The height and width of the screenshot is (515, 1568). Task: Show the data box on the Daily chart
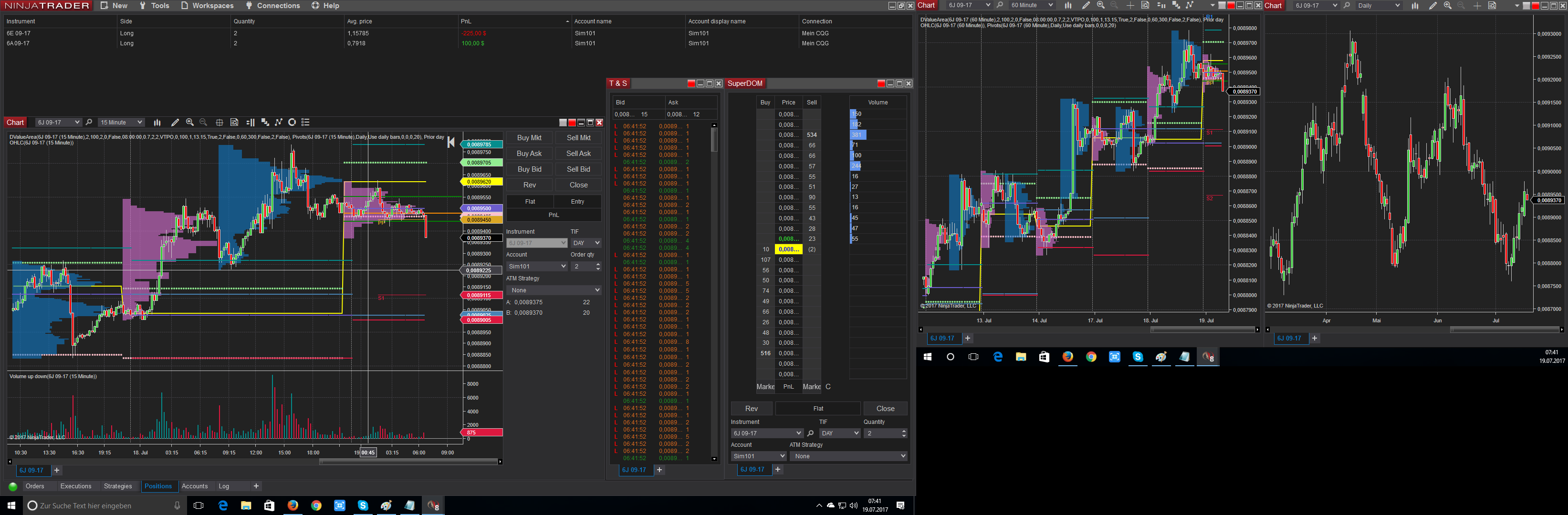pos(1492,5)
